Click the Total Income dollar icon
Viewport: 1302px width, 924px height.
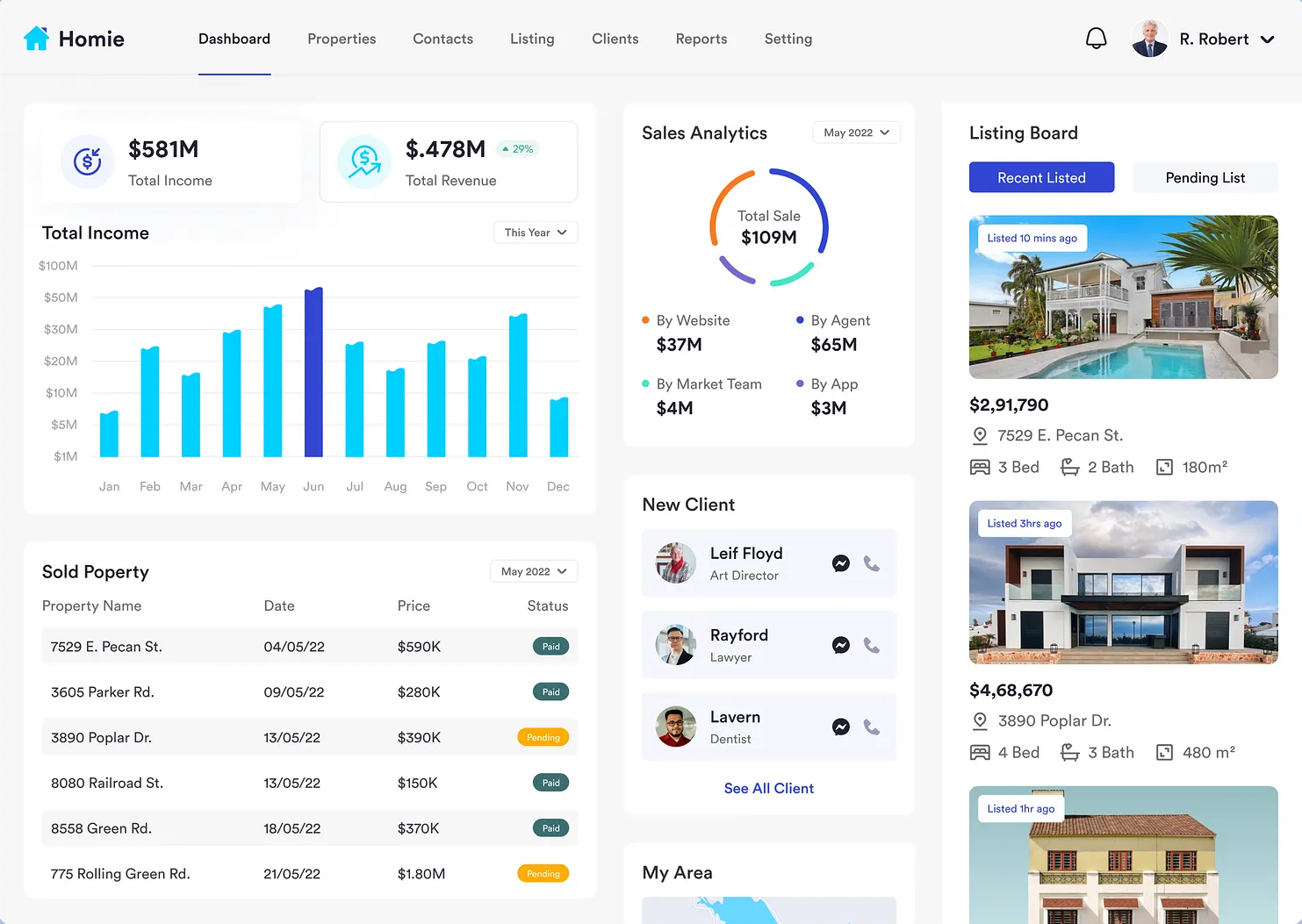point(87,161)
